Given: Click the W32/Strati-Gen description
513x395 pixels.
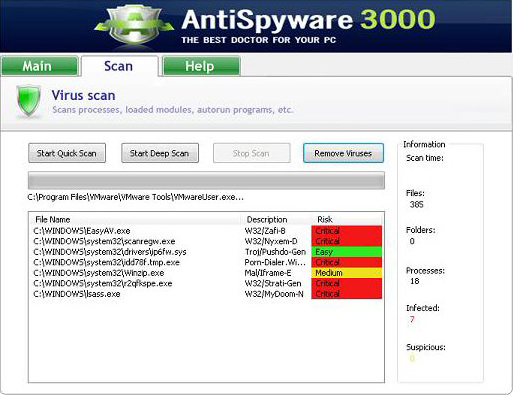Looking at the screenshot, I should click(x=273, y=283).
